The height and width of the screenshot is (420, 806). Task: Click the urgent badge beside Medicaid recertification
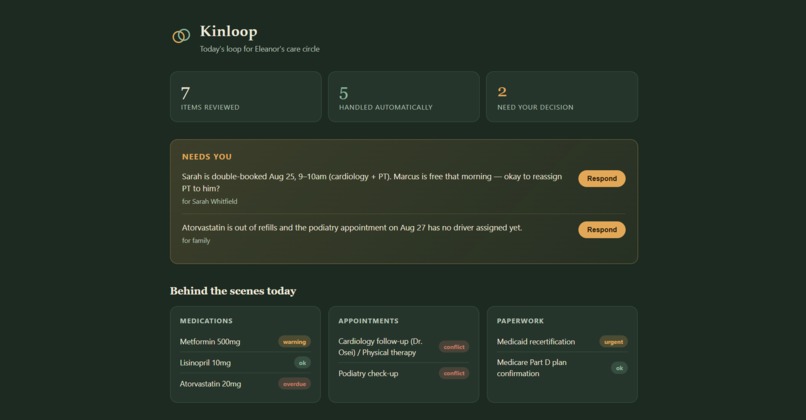click(x=613, y=342)
